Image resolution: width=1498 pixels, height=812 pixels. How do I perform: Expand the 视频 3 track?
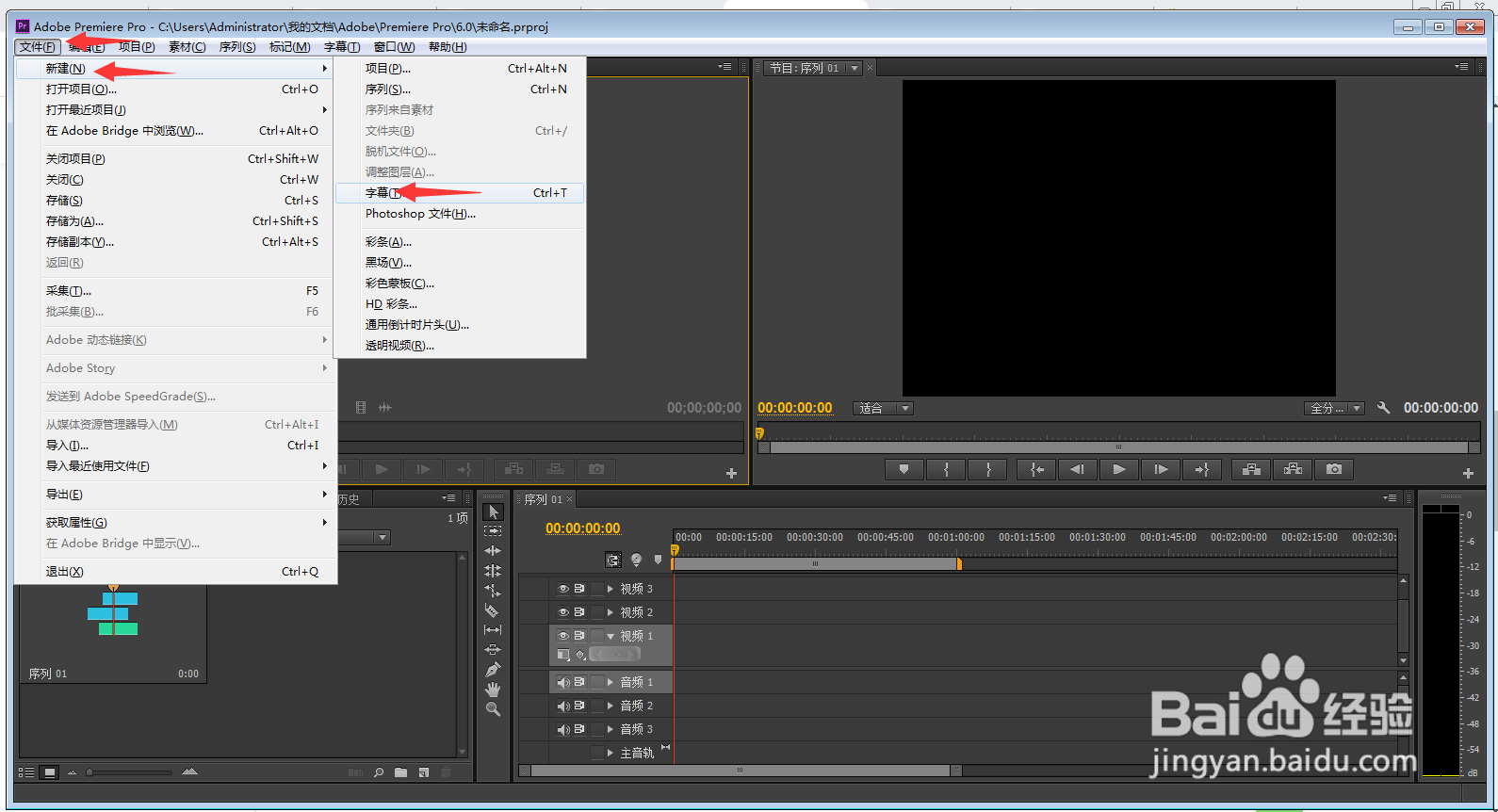tap(611, 589)
